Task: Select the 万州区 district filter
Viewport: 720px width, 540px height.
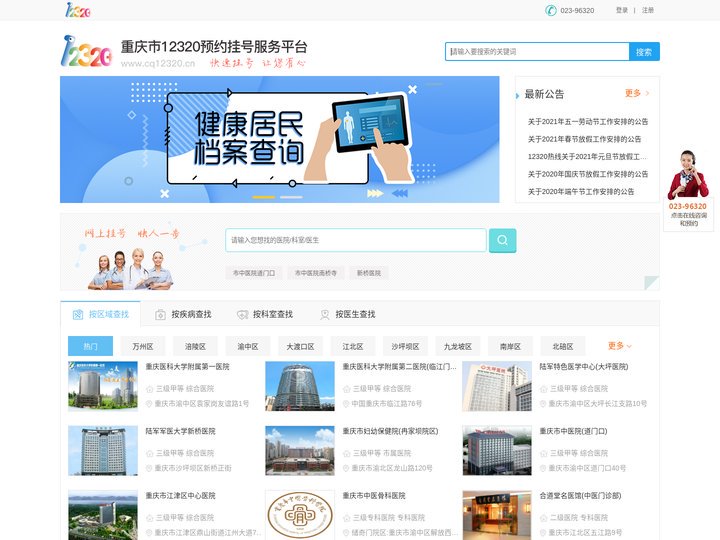Action: (143, 346)
